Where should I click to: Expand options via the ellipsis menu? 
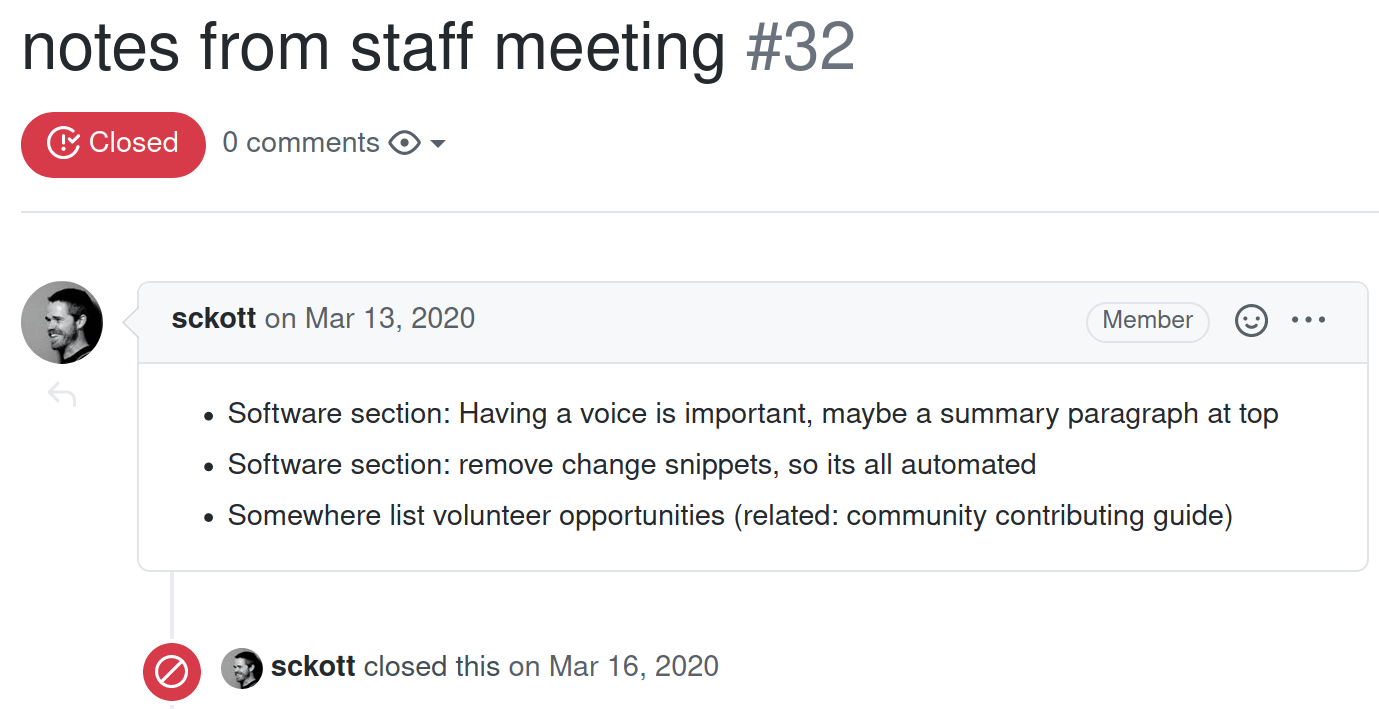pyautogui.click(x=1309, y=320)
